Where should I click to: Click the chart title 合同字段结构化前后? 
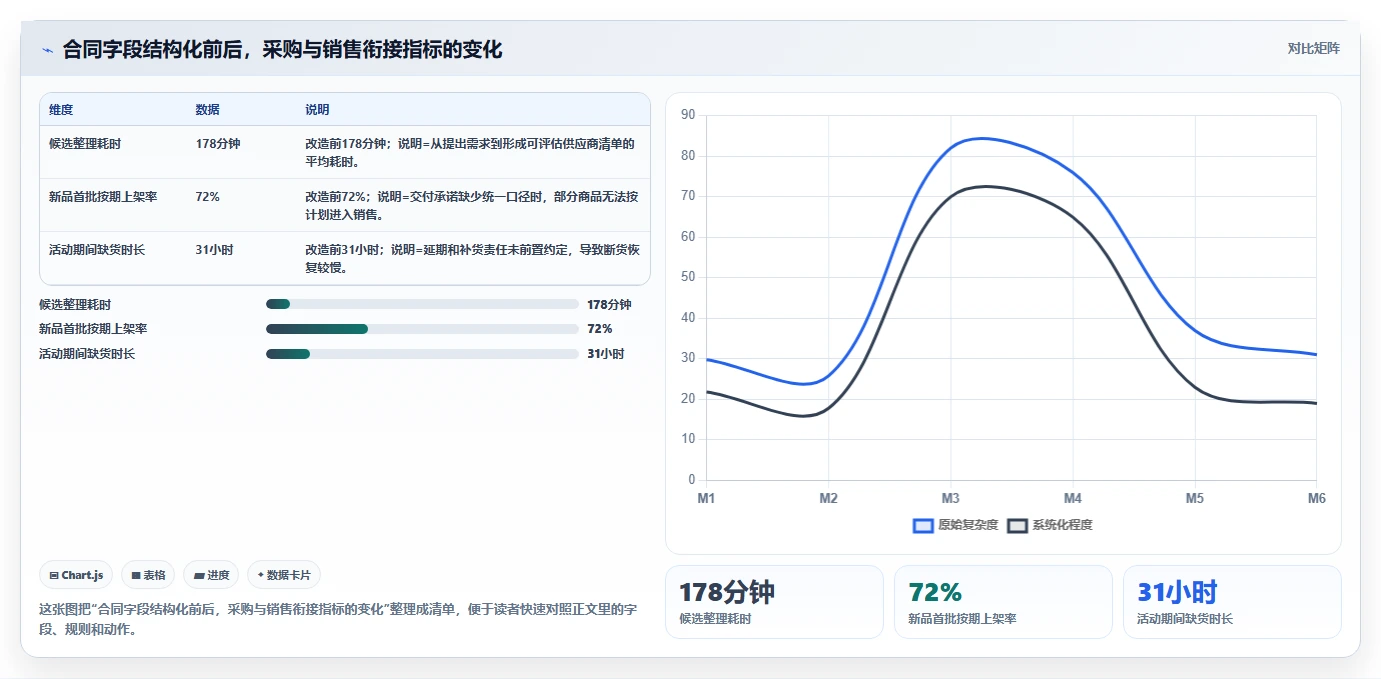[282, 49]
